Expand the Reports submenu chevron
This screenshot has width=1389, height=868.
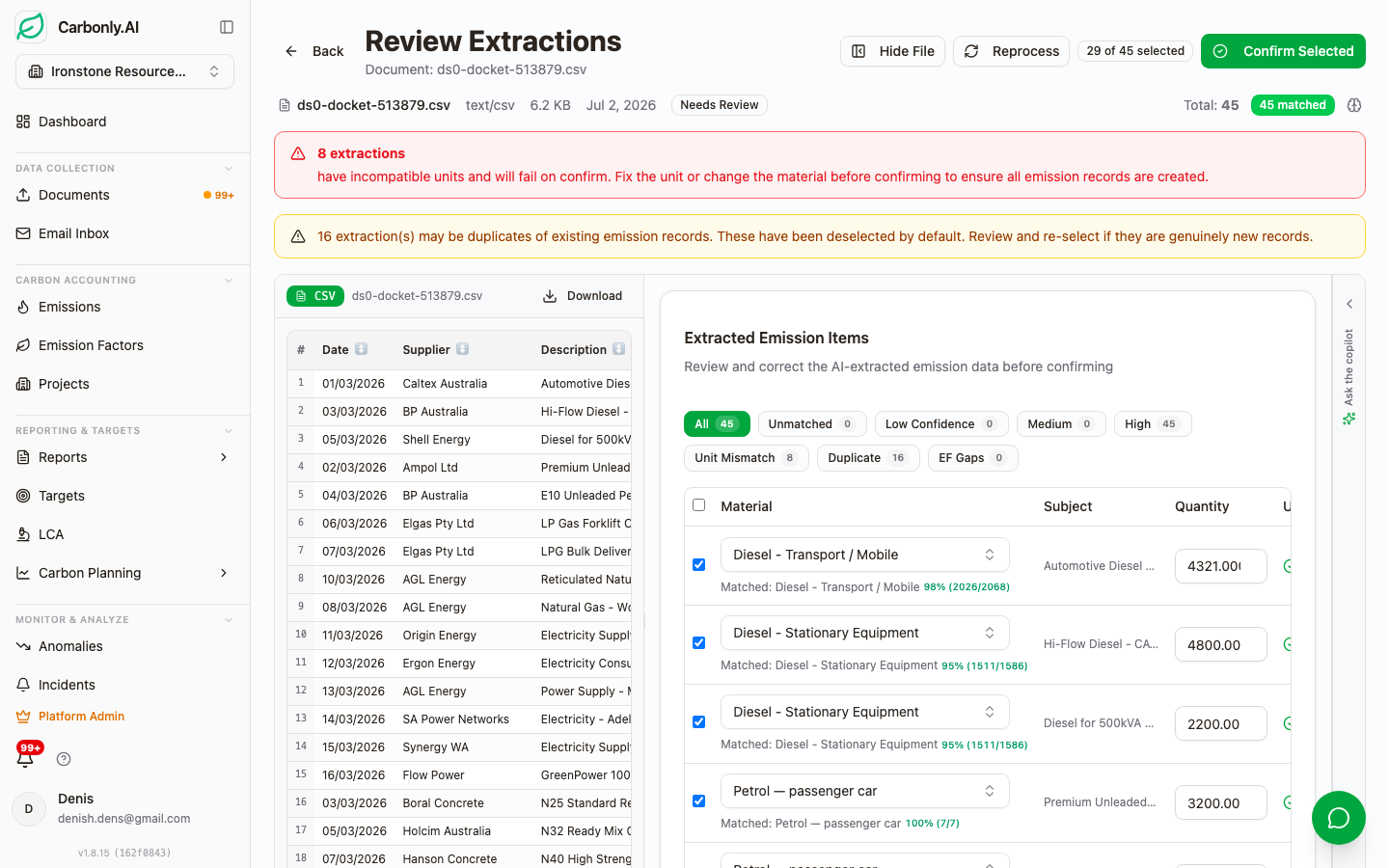tap(224, 457)
